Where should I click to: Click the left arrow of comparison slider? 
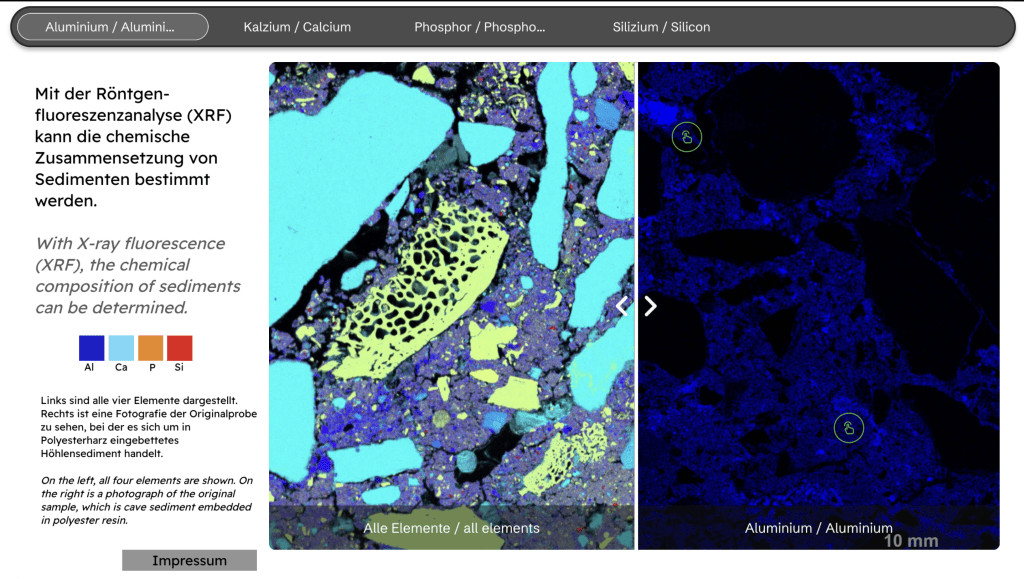click(622, 306)
